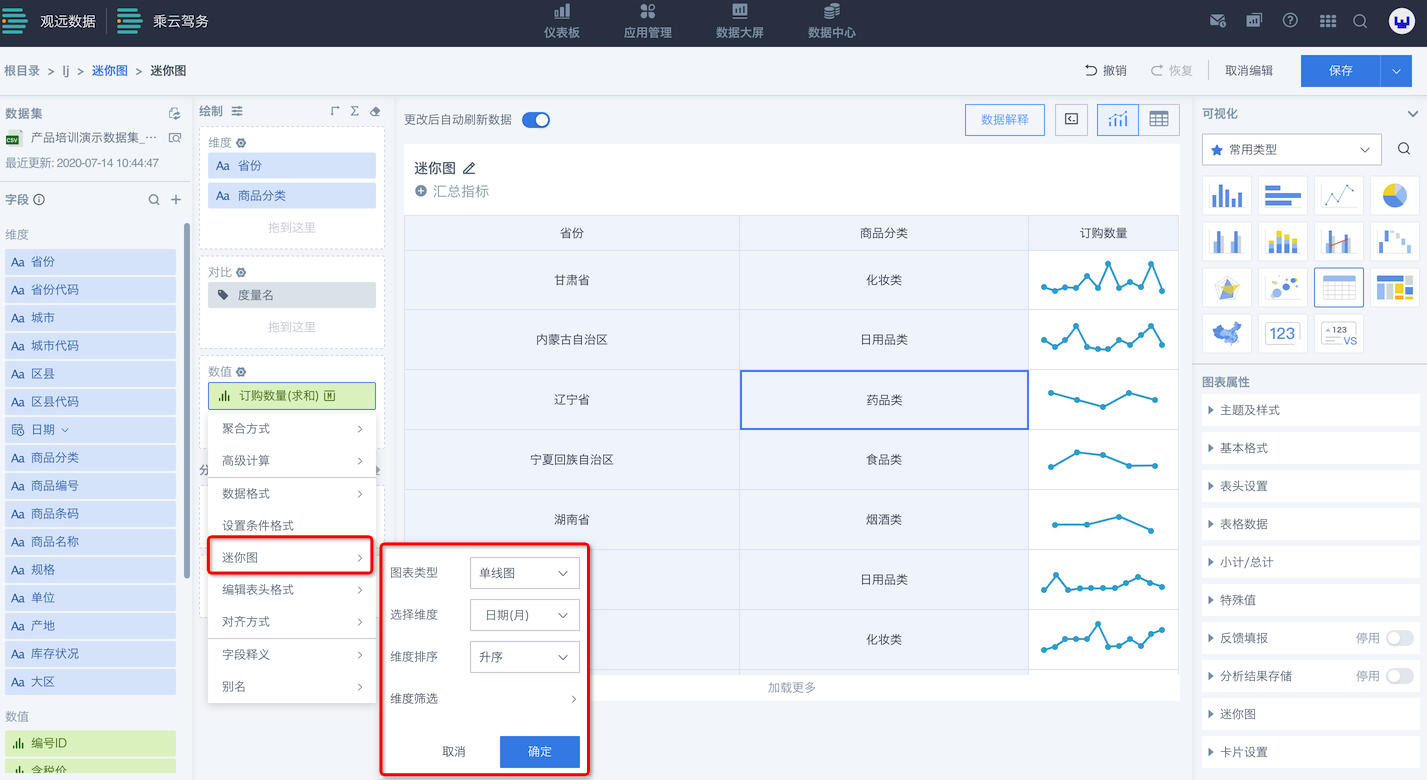Image resolution: width=1427 pixels, height=780 pixels.
Task: Click the 数据解释 button
Action: [x=1004, y=120]
